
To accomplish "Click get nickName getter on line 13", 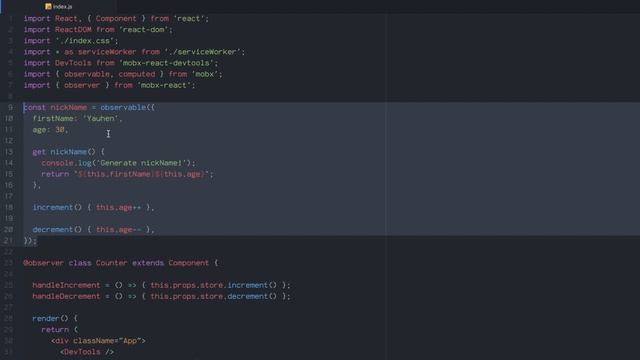I will [64, 152].
